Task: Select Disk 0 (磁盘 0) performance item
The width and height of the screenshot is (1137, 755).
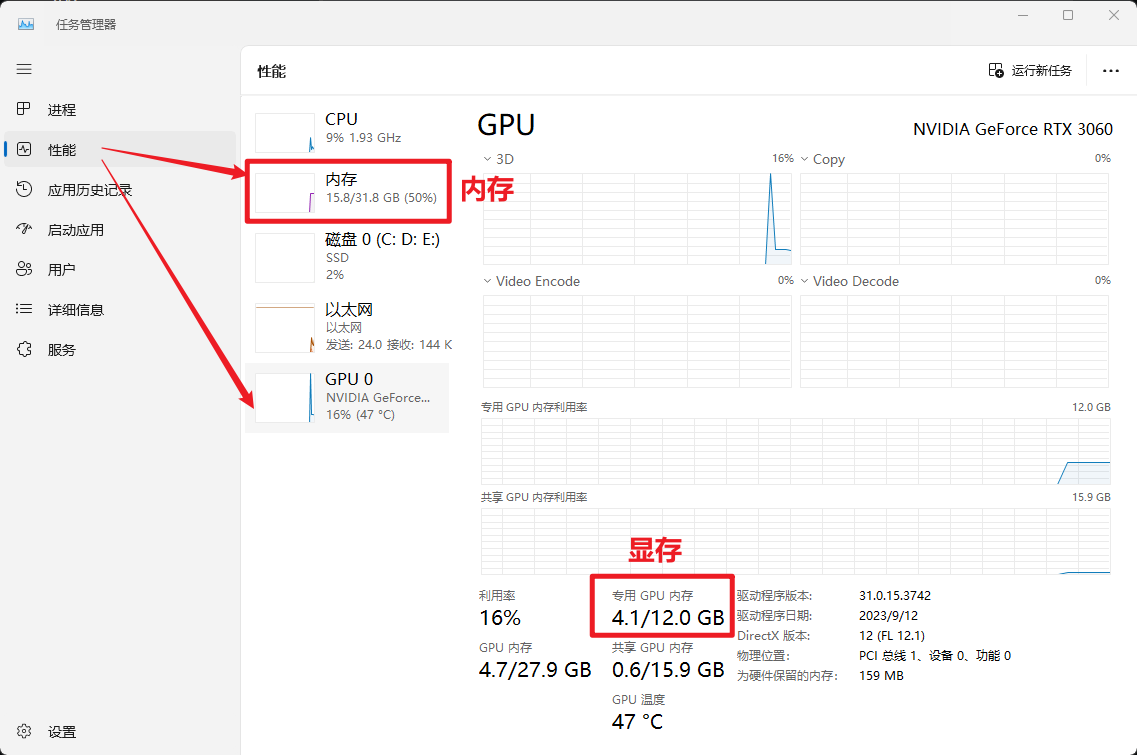Action: [347, 257]
